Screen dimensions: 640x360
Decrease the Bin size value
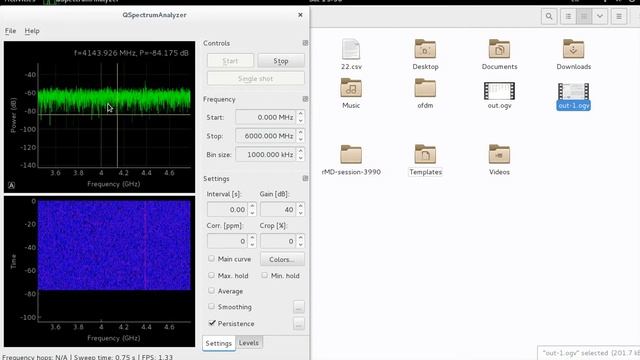point(300,158)
